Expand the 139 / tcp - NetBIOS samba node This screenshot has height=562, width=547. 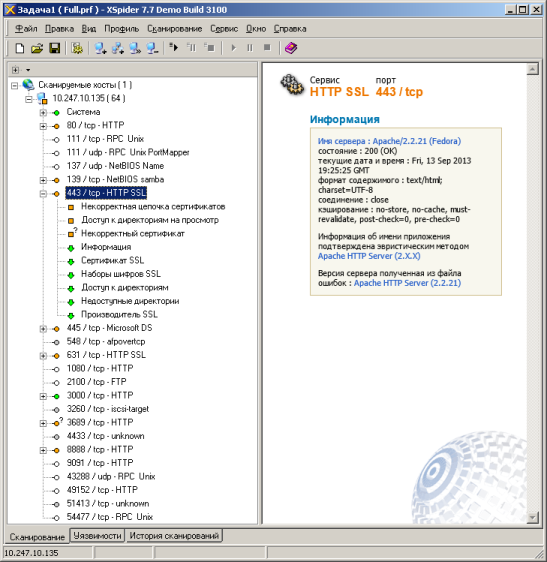[43, 180]
